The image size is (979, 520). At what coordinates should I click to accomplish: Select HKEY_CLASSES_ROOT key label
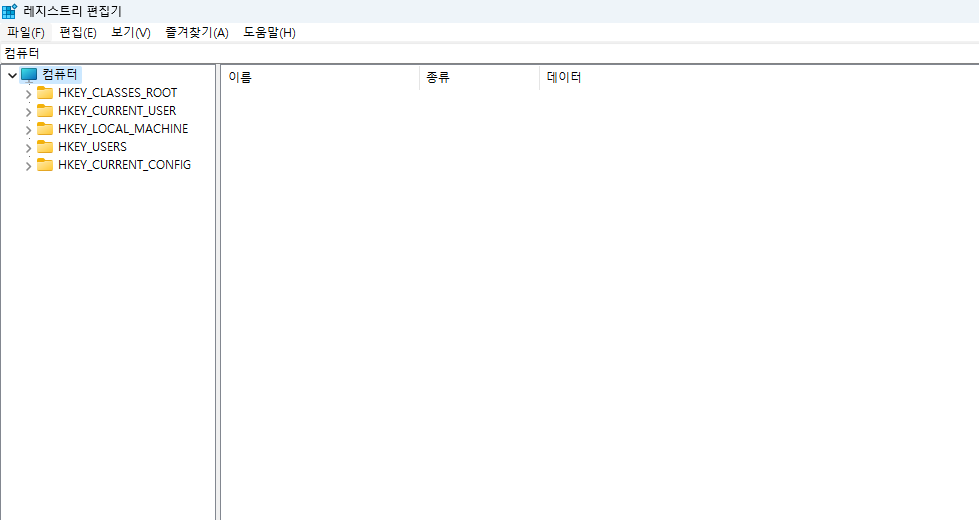[117, 93]
